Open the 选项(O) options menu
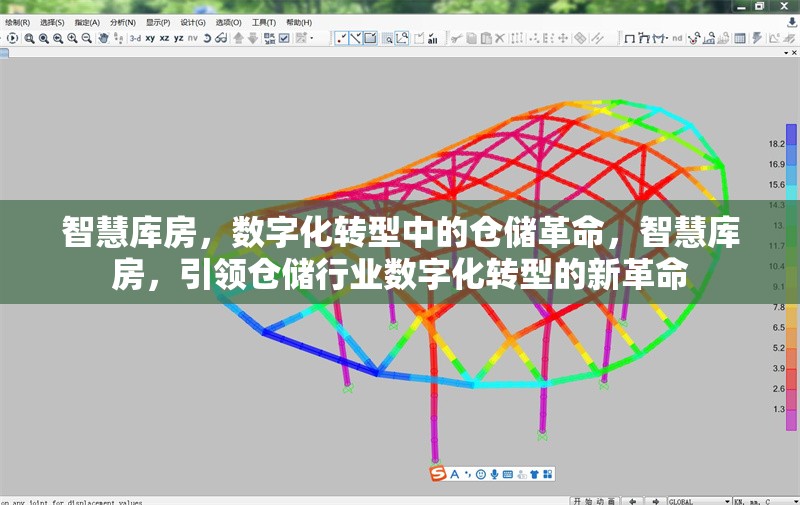 229,22
